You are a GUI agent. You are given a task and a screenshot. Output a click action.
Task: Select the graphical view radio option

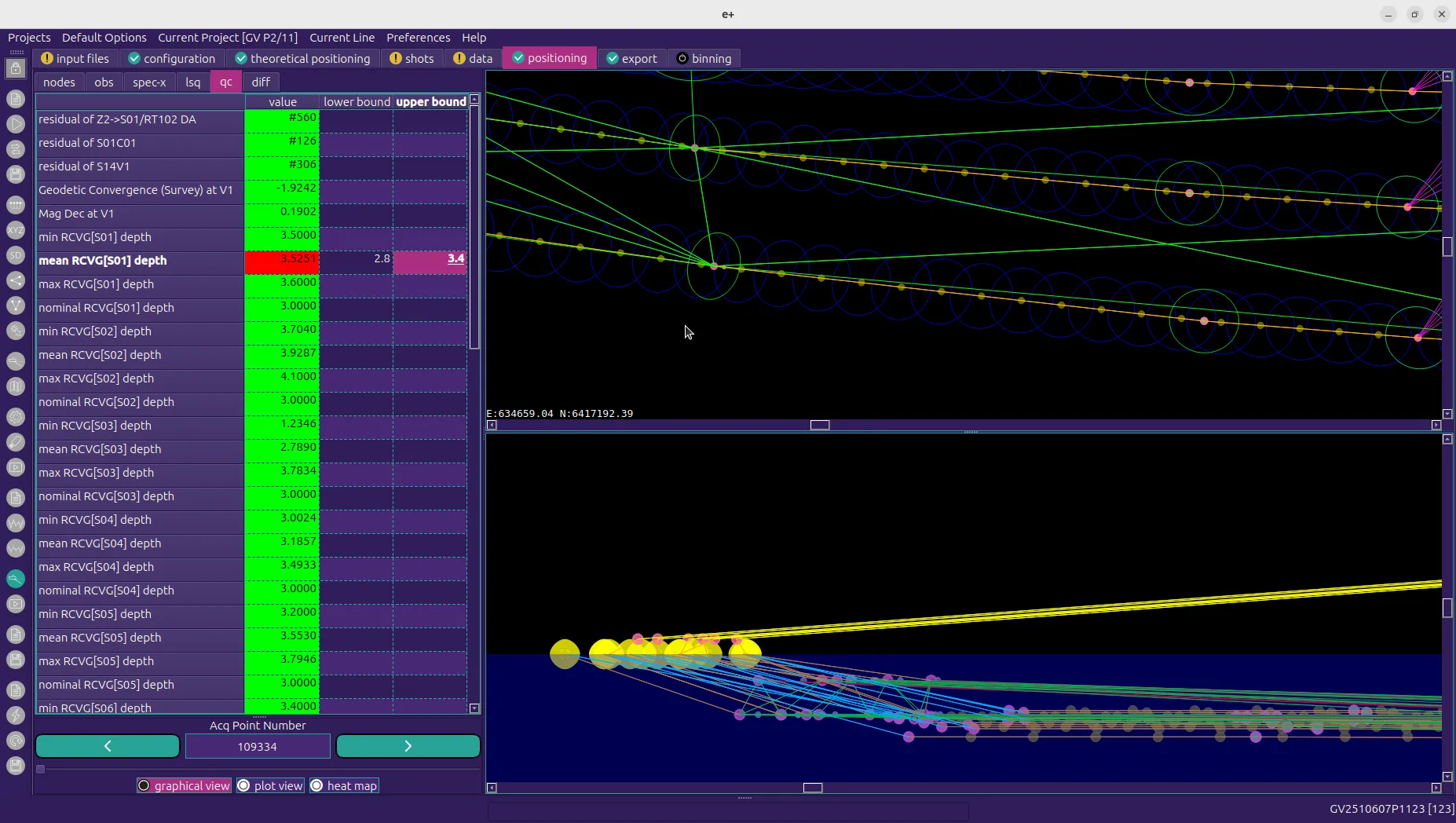pos(184,785)
